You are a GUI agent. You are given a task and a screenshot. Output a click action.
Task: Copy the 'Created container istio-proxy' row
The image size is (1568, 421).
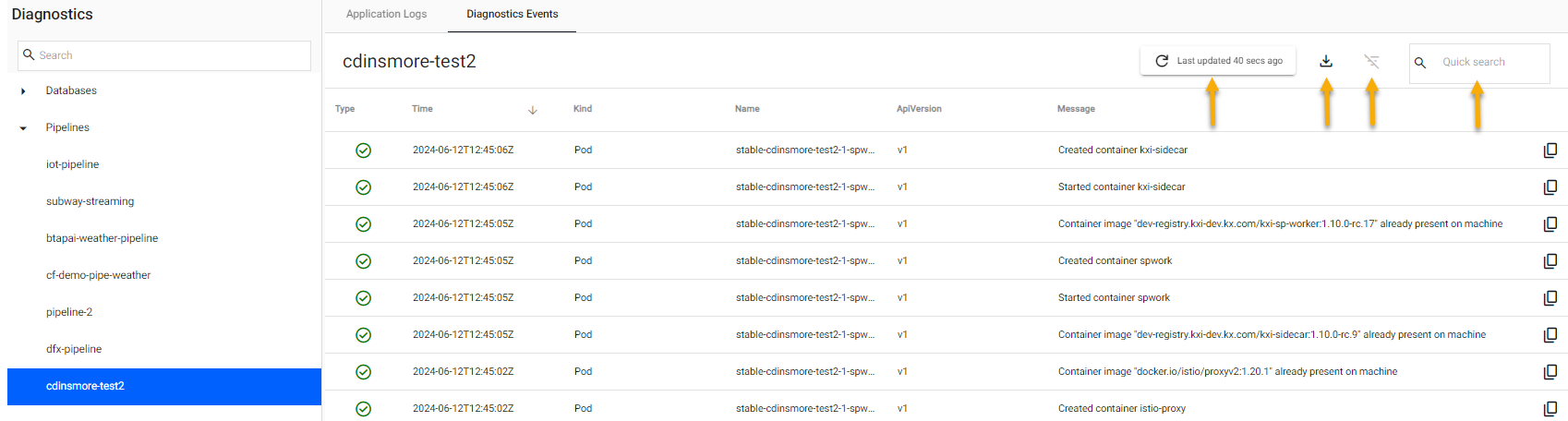coord(1550,408)
